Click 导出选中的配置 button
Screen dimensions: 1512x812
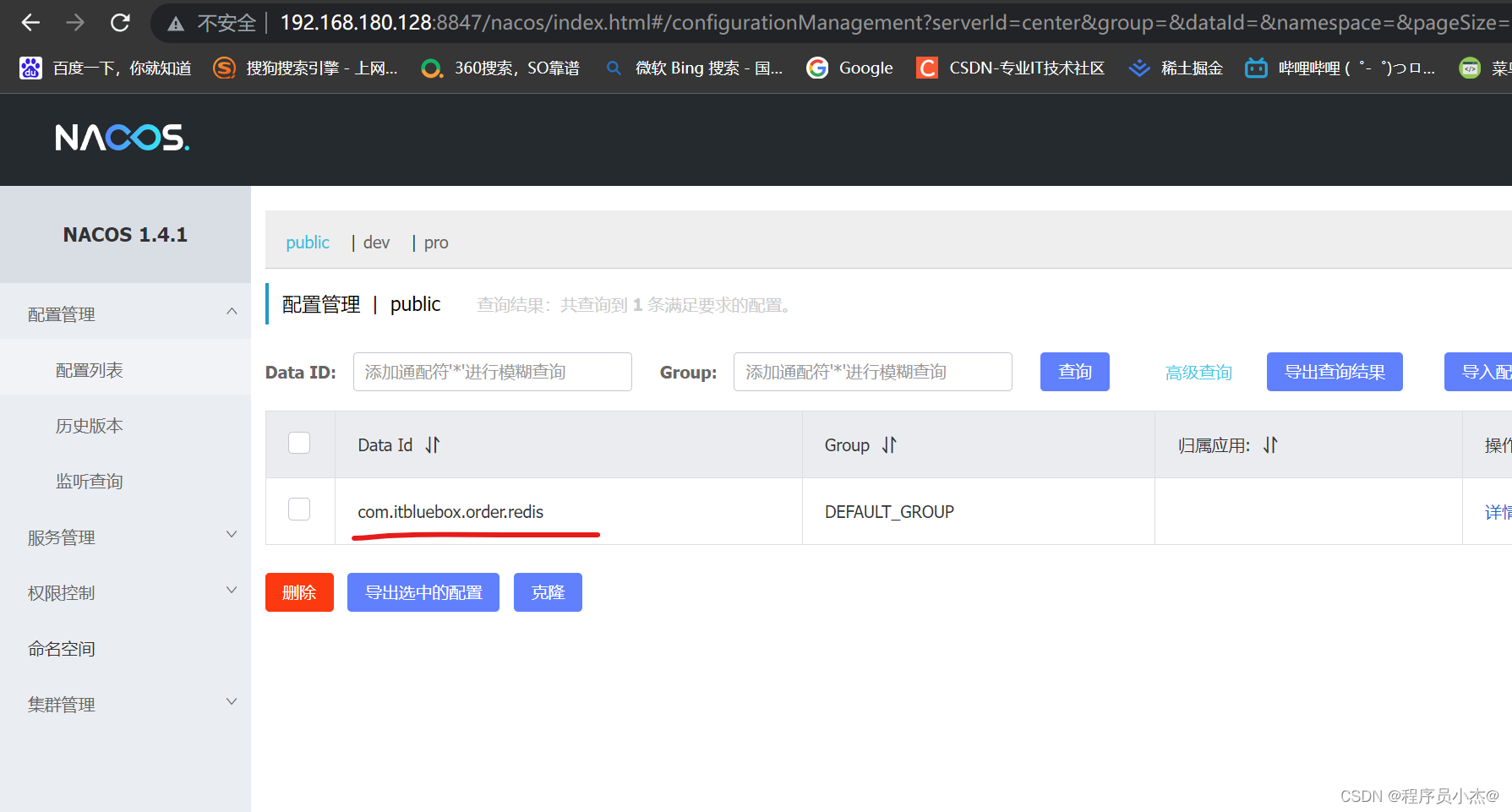(x=423, y=592)
